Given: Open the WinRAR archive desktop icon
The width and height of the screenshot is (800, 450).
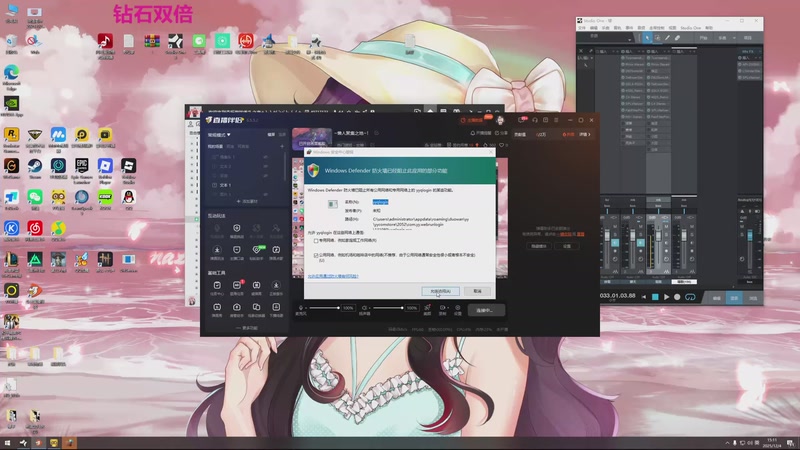Looking at the screenshot, I should (x=152, y=43).
